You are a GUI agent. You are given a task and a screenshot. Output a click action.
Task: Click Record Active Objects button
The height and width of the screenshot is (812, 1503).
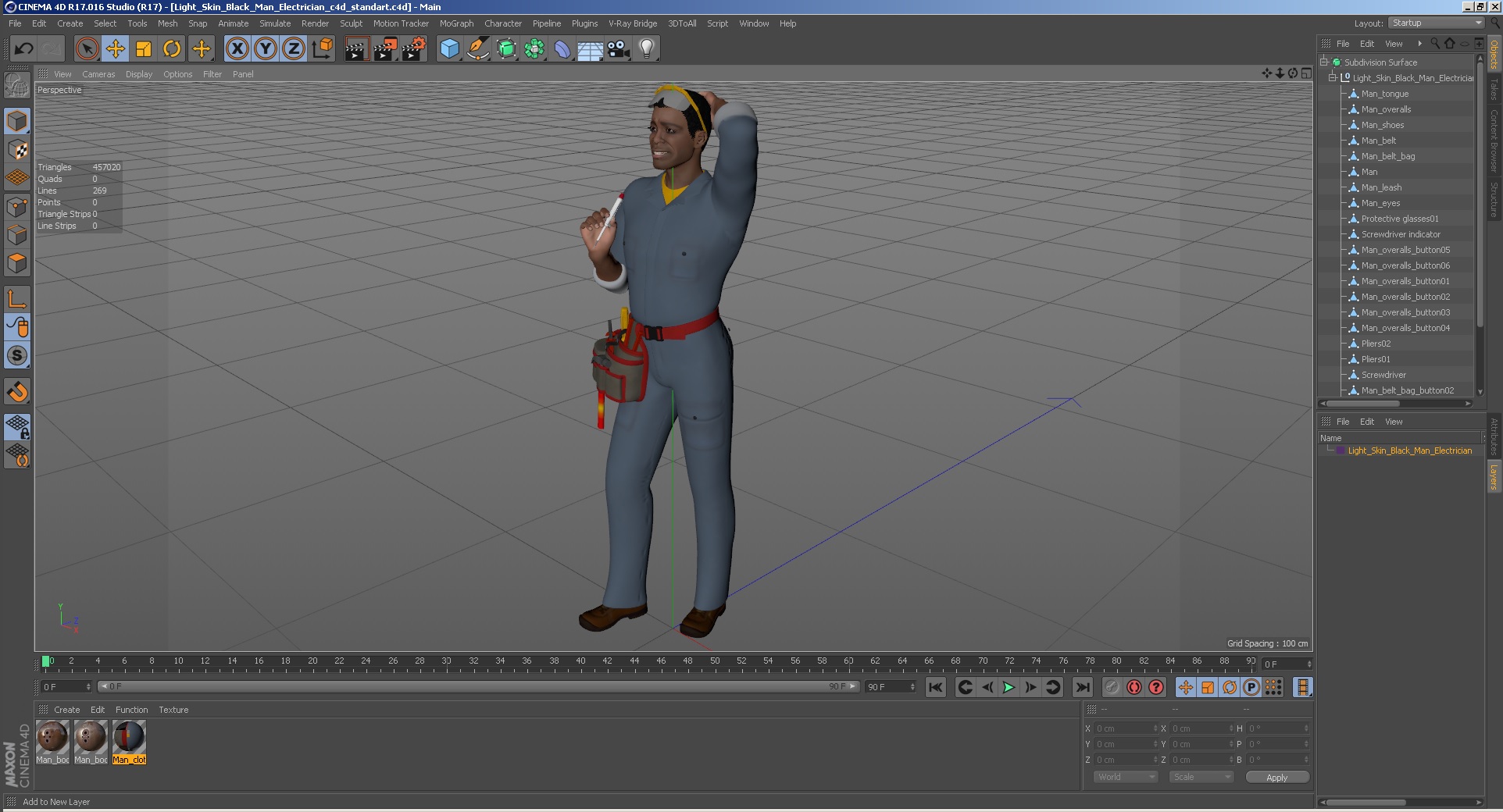(1112, 687)
